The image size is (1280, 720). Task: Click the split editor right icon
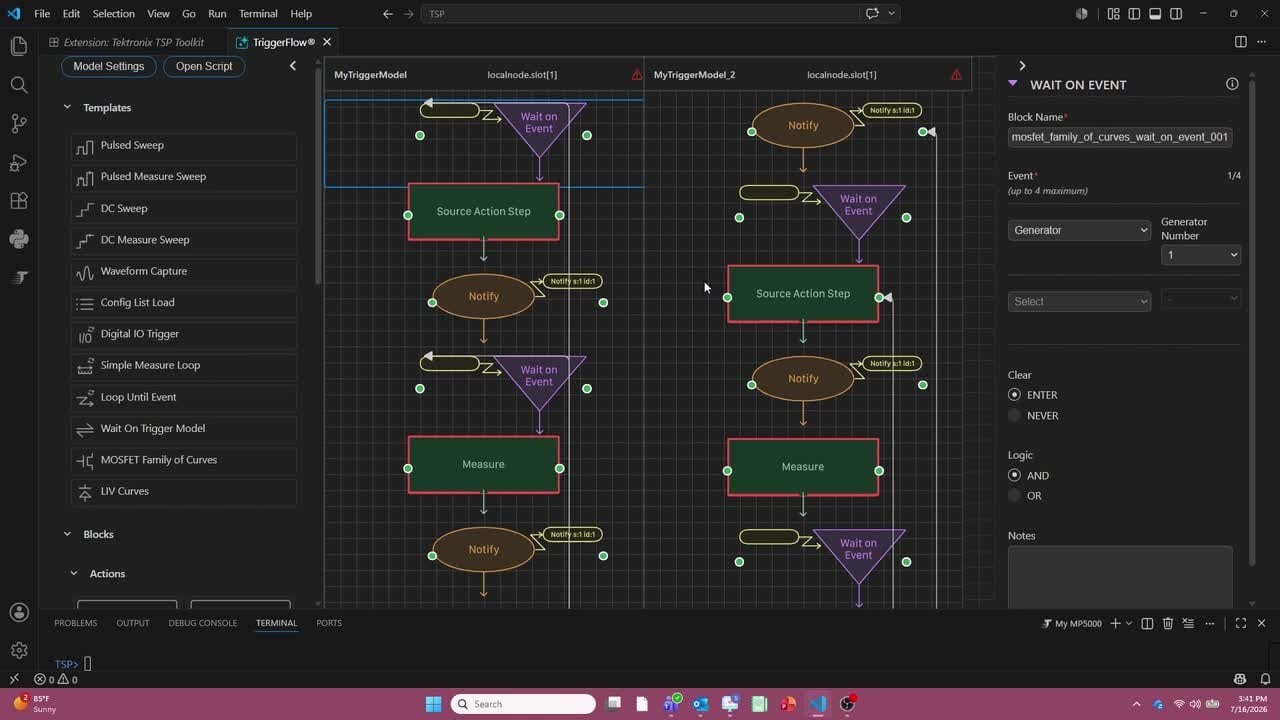(x=1240, y=42)
